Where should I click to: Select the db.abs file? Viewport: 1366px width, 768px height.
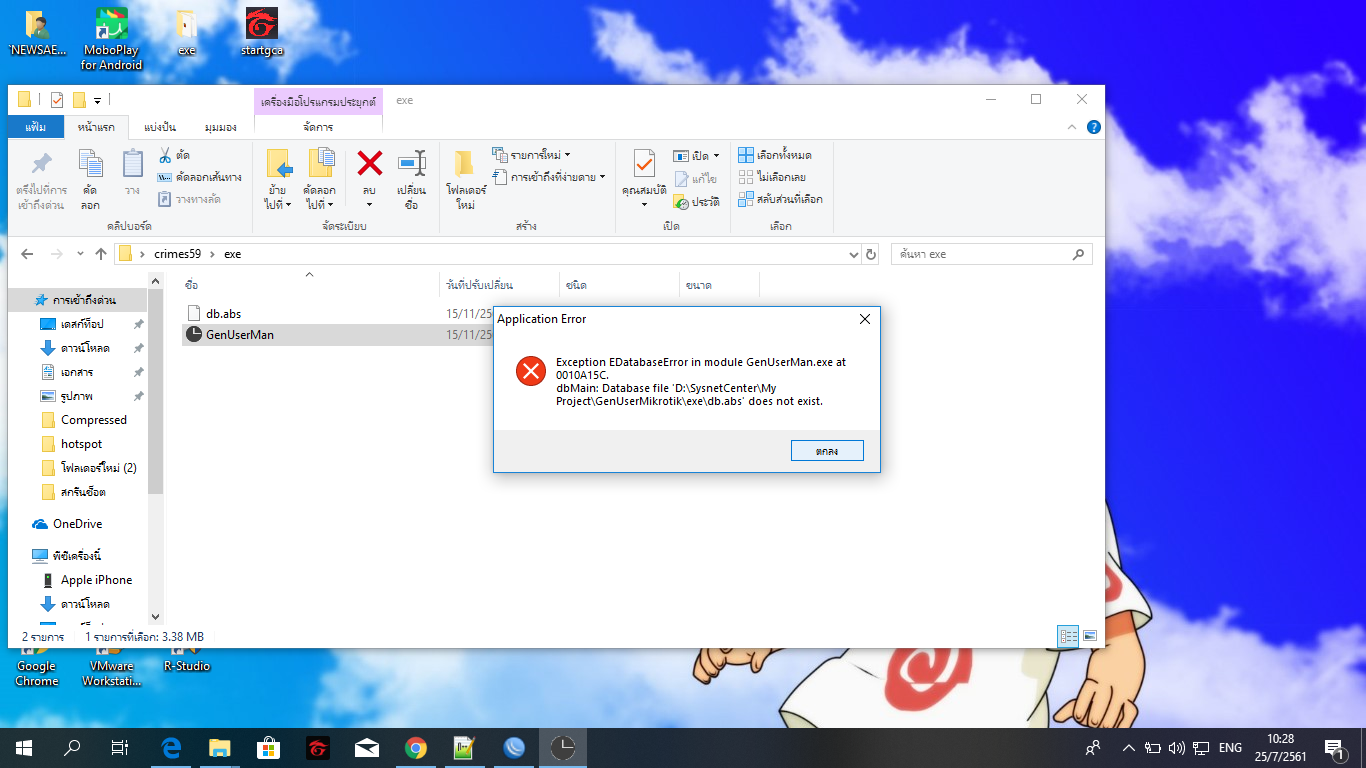pyautogui.click(x=223, y=313)
